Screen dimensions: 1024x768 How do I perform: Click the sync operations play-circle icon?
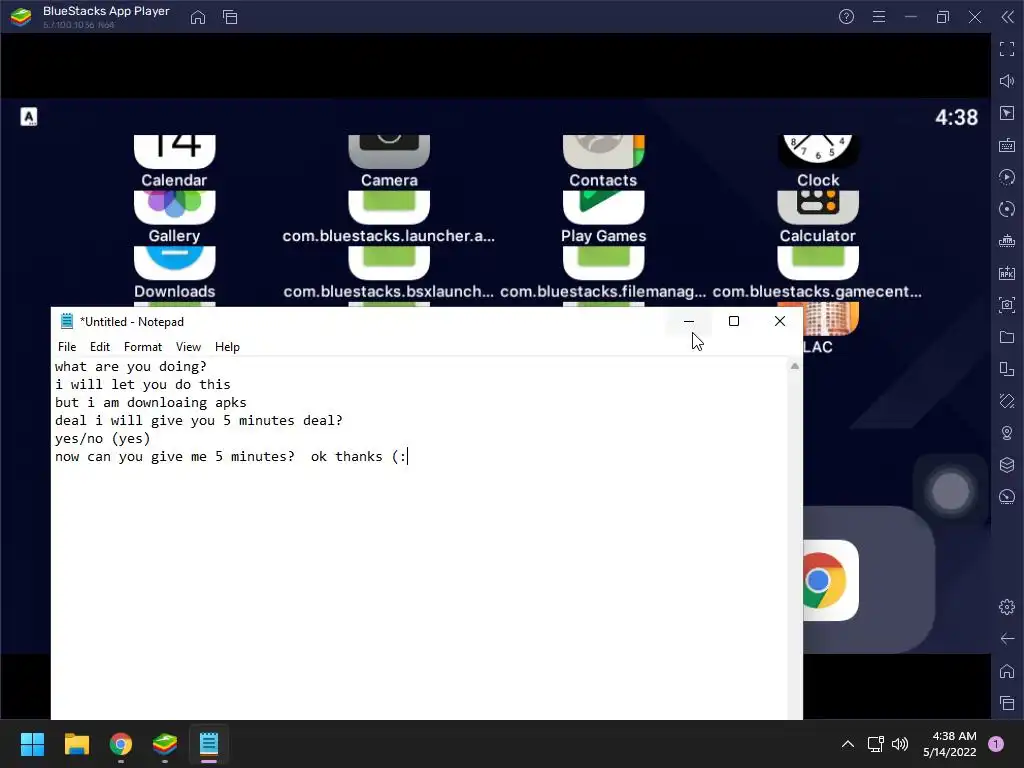pos(1006,177)
